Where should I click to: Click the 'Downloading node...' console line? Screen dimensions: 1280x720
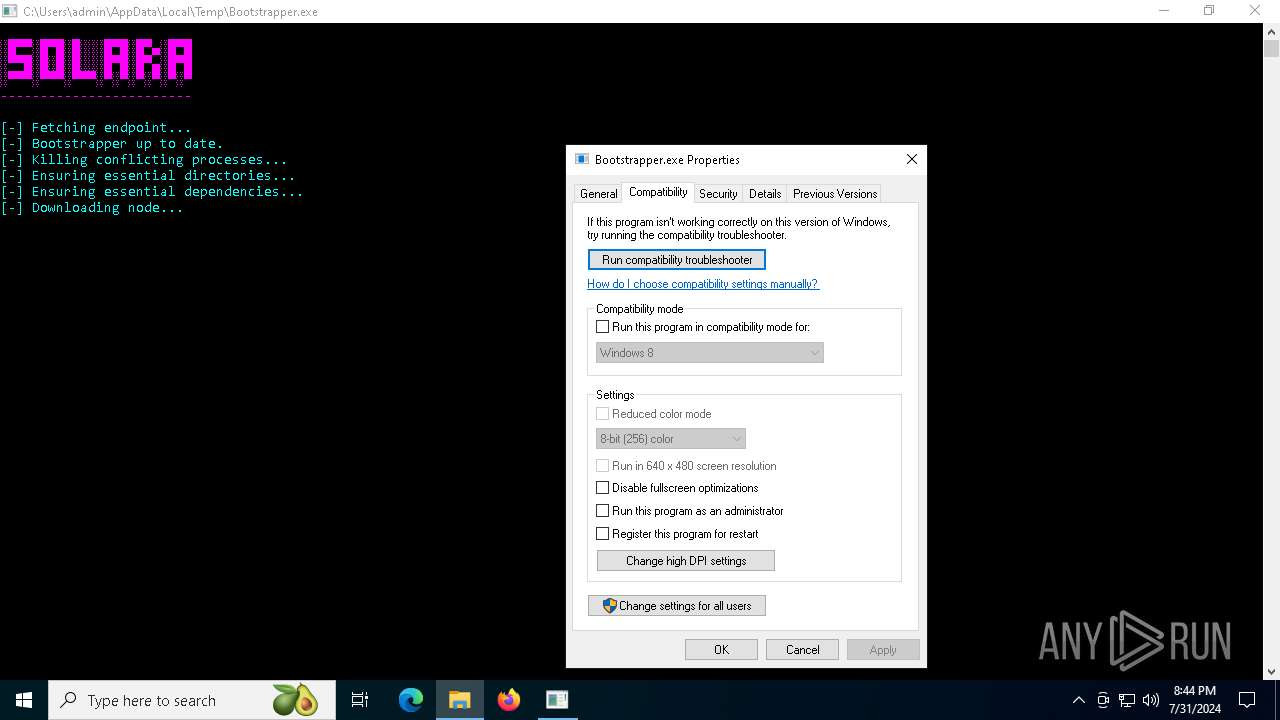pos(92,208)
